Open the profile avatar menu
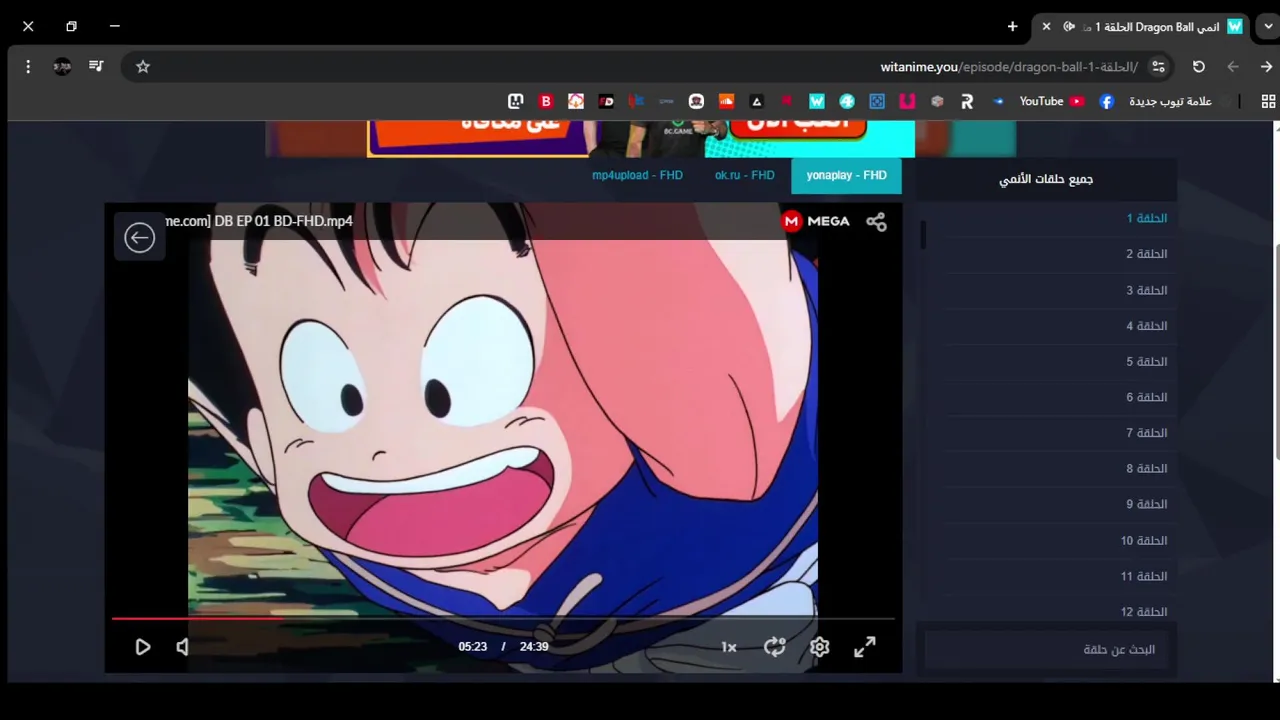Viewport: 1280px width, 720px height. [62, 67]
